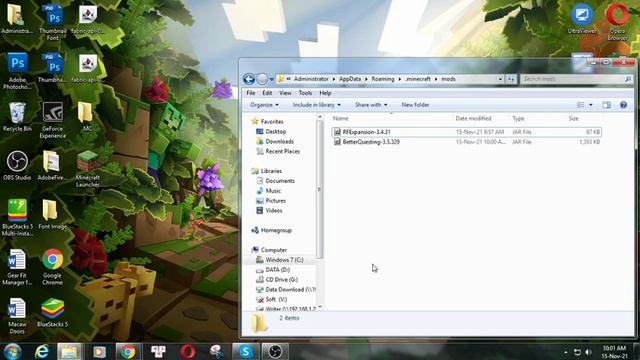Switch to OBS Studio taskbar button
Viewport: 640px width, 360px height.
coord(275,351)
